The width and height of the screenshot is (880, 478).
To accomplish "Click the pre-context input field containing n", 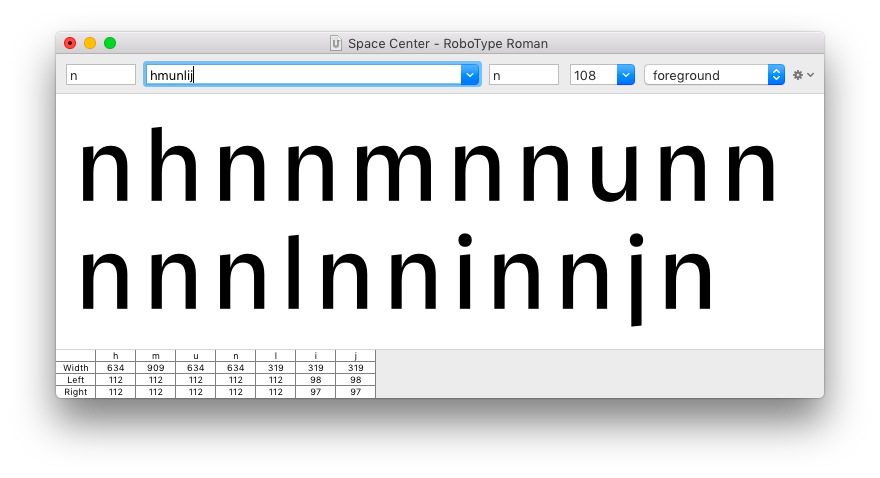I will pos(101,75).
